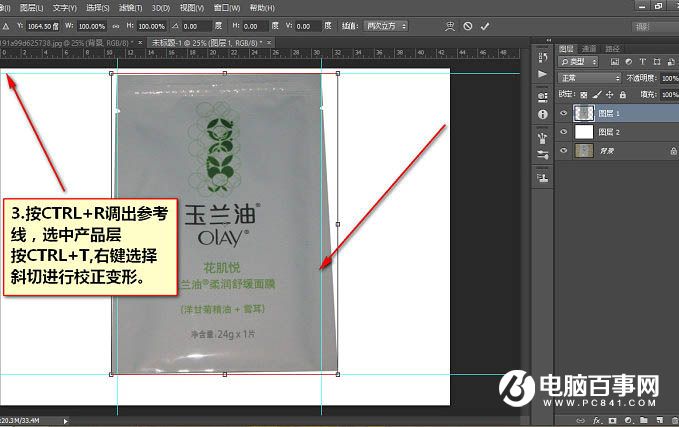Lock position move icon

(609, 94)
